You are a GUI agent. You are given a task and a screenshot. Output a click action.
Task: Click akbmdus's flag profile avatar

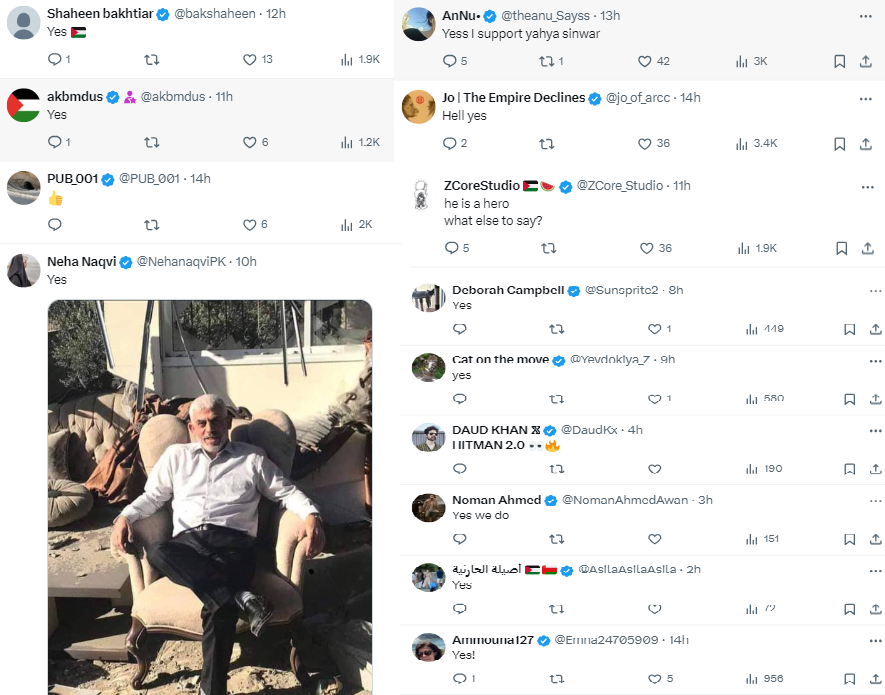[x=24, y=105]
